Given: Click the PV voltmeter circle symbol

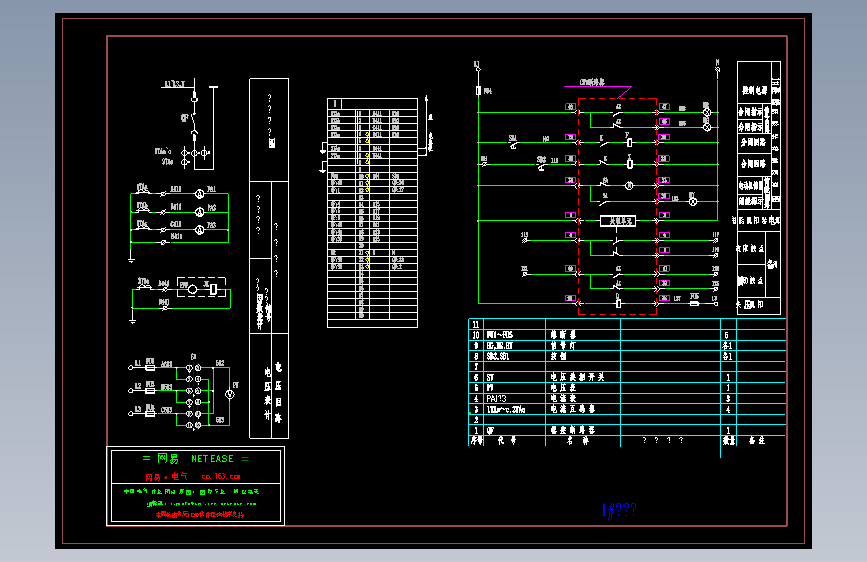Looking at the screenshot, I should (x=229, y=394).
